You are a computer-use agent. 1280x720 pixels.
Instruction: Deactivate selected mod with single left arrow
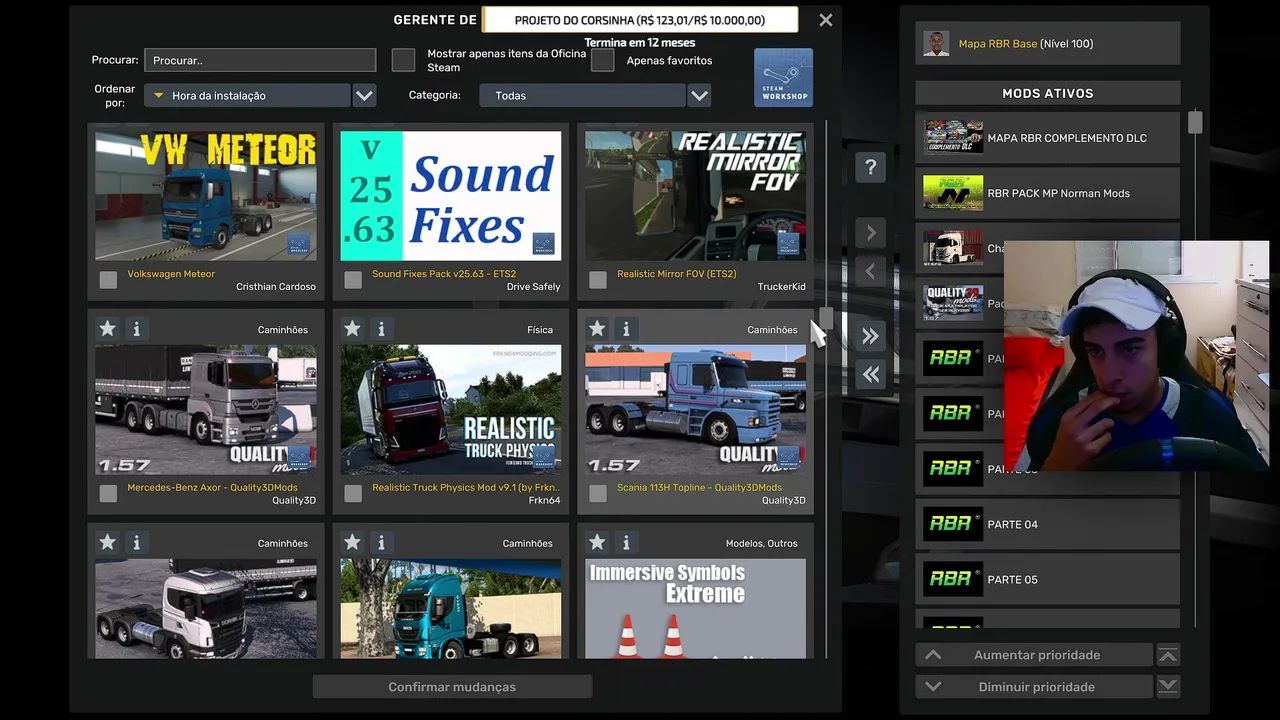tap(870, 271)
